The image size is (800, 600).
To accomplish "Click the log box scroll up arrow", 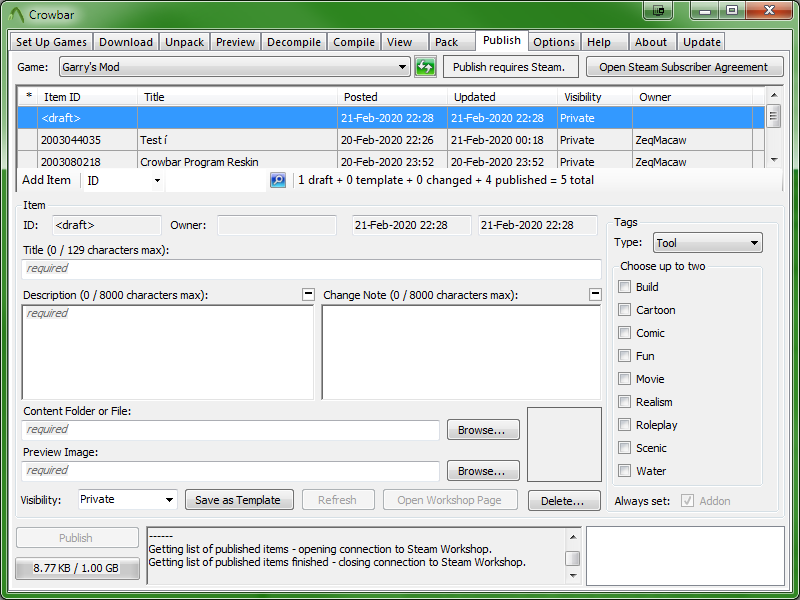I will coord(573,537).
